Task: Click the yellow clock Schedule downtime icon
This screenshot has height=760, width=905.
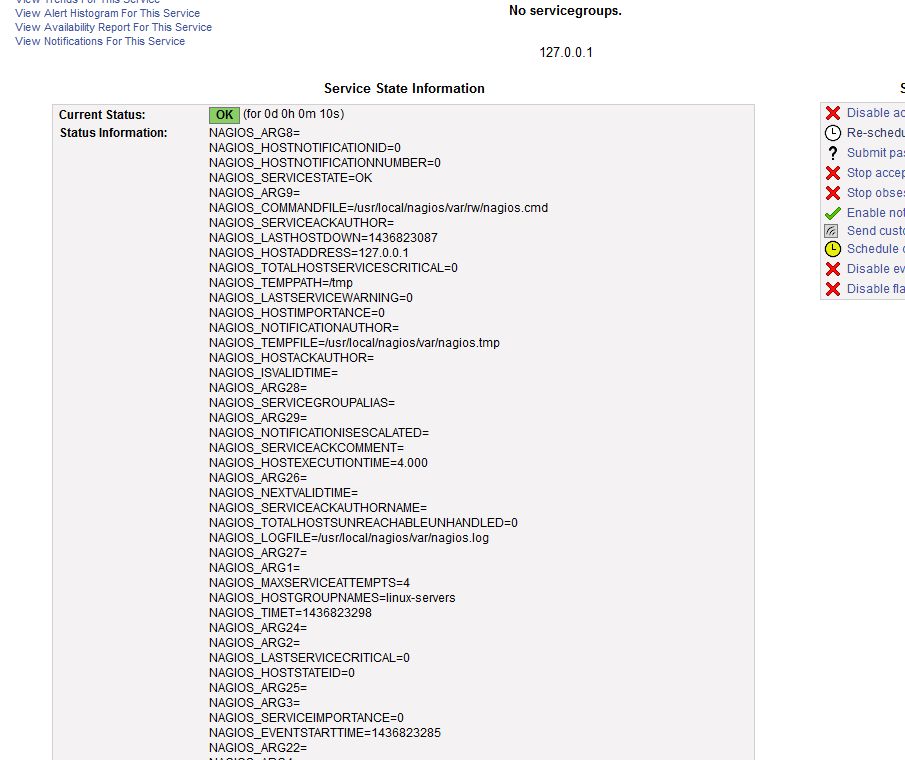Action: (832, 249)
